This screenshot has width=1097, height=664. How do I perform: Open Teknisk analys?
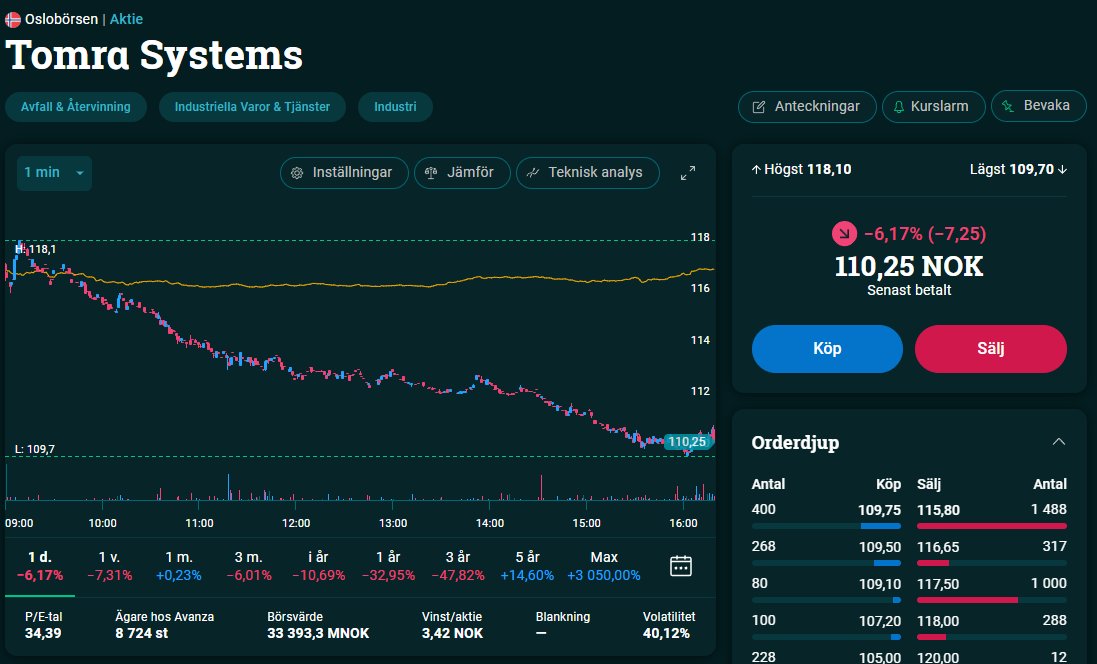pos(588,173)
